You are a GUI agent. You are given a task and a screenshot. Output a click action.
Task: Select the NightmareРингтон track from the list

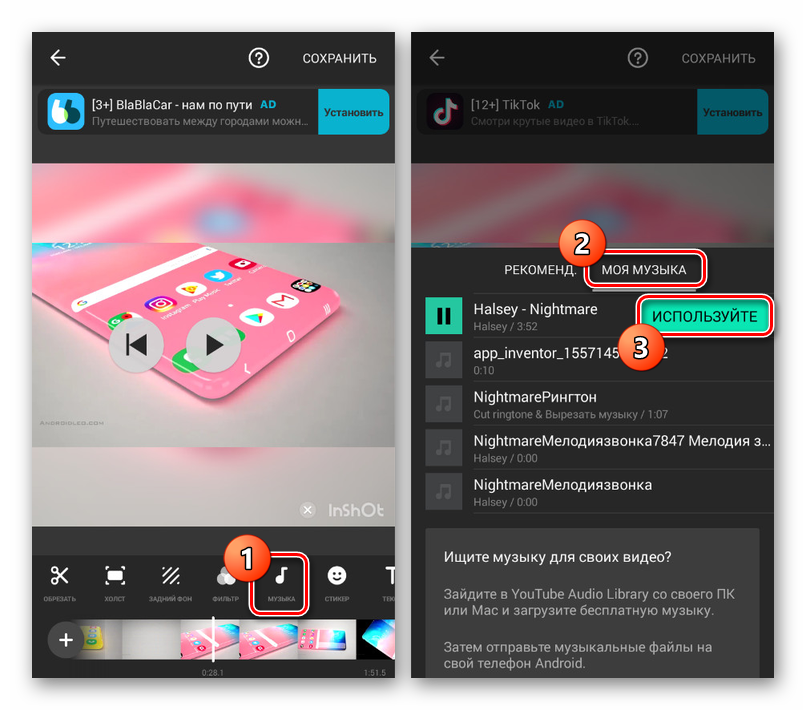coord(550,403)
